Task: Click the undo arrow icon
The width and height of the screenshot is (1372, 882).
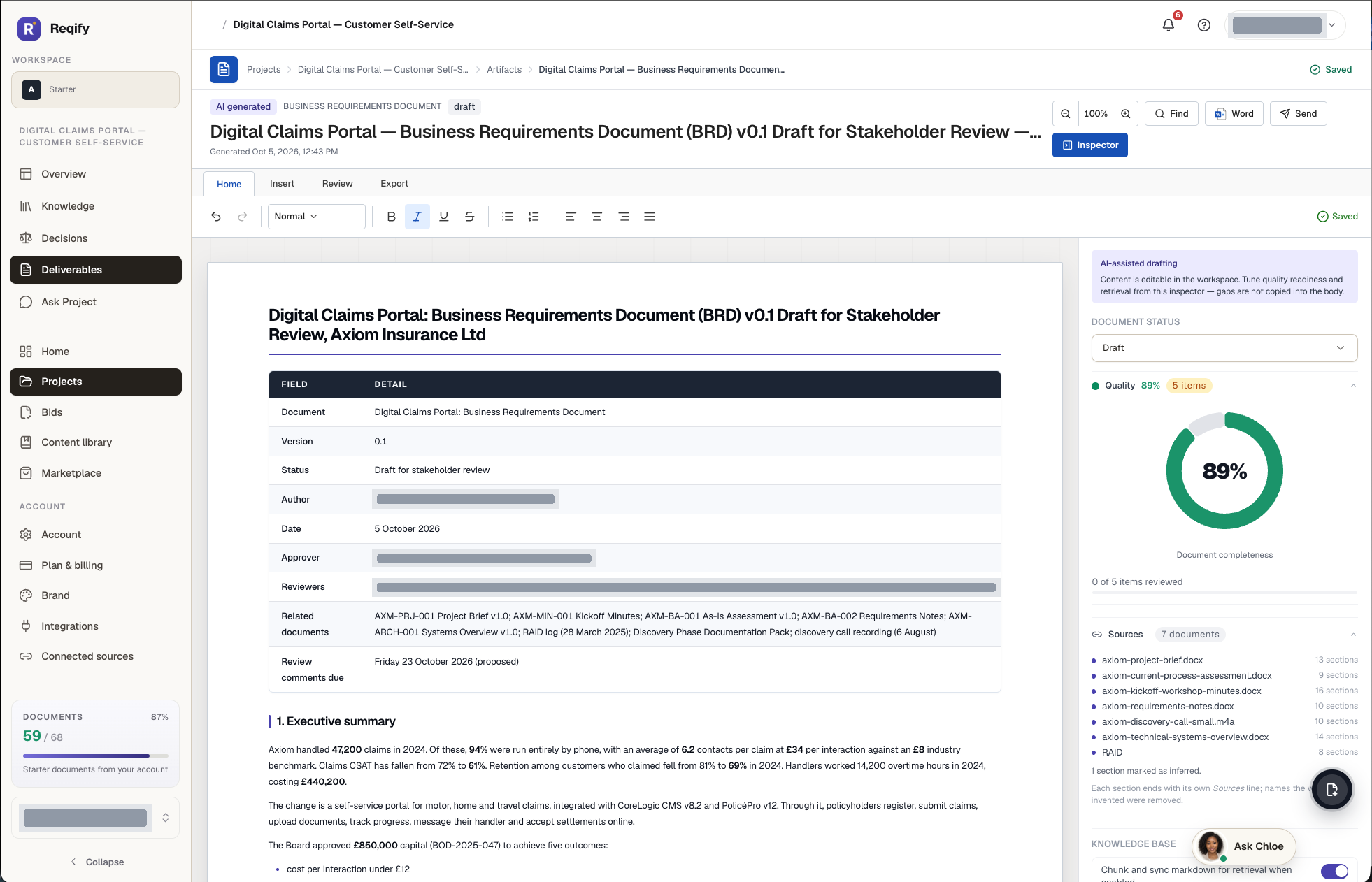Action: 216,217
